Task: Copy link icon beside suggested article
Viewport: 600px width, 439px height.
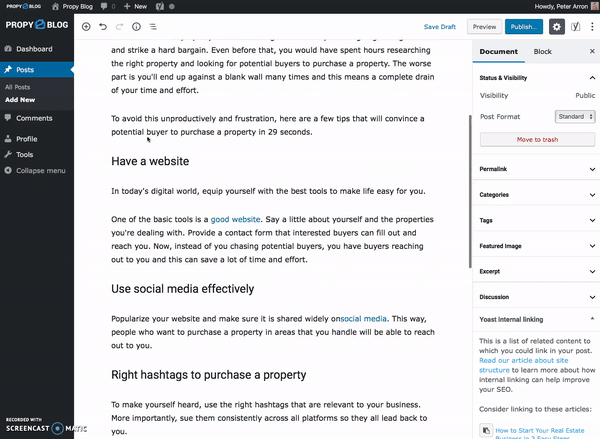Action: coord(486,431)
